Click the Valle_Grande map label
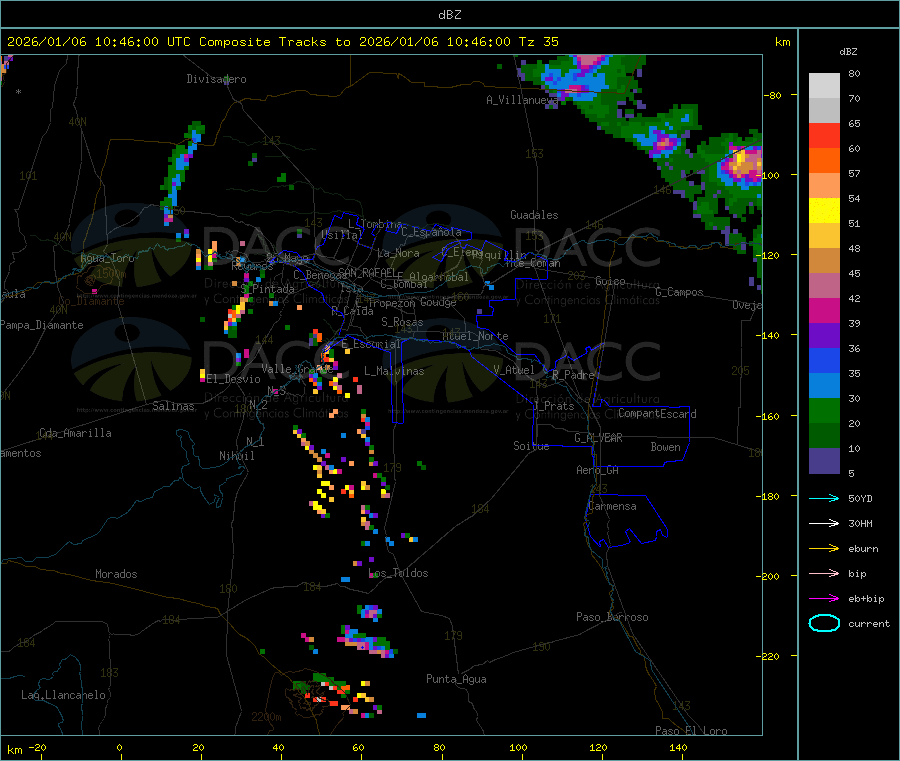The width and height of the screenshot is (900, 761). tap(297, 369)
